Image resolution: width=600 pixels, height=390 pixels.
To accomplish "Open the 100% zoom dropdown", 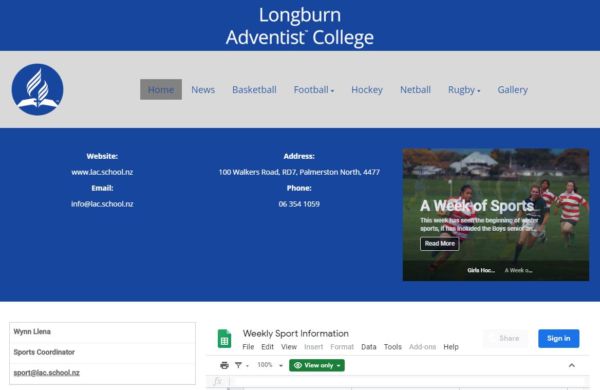I will point(270,365).
